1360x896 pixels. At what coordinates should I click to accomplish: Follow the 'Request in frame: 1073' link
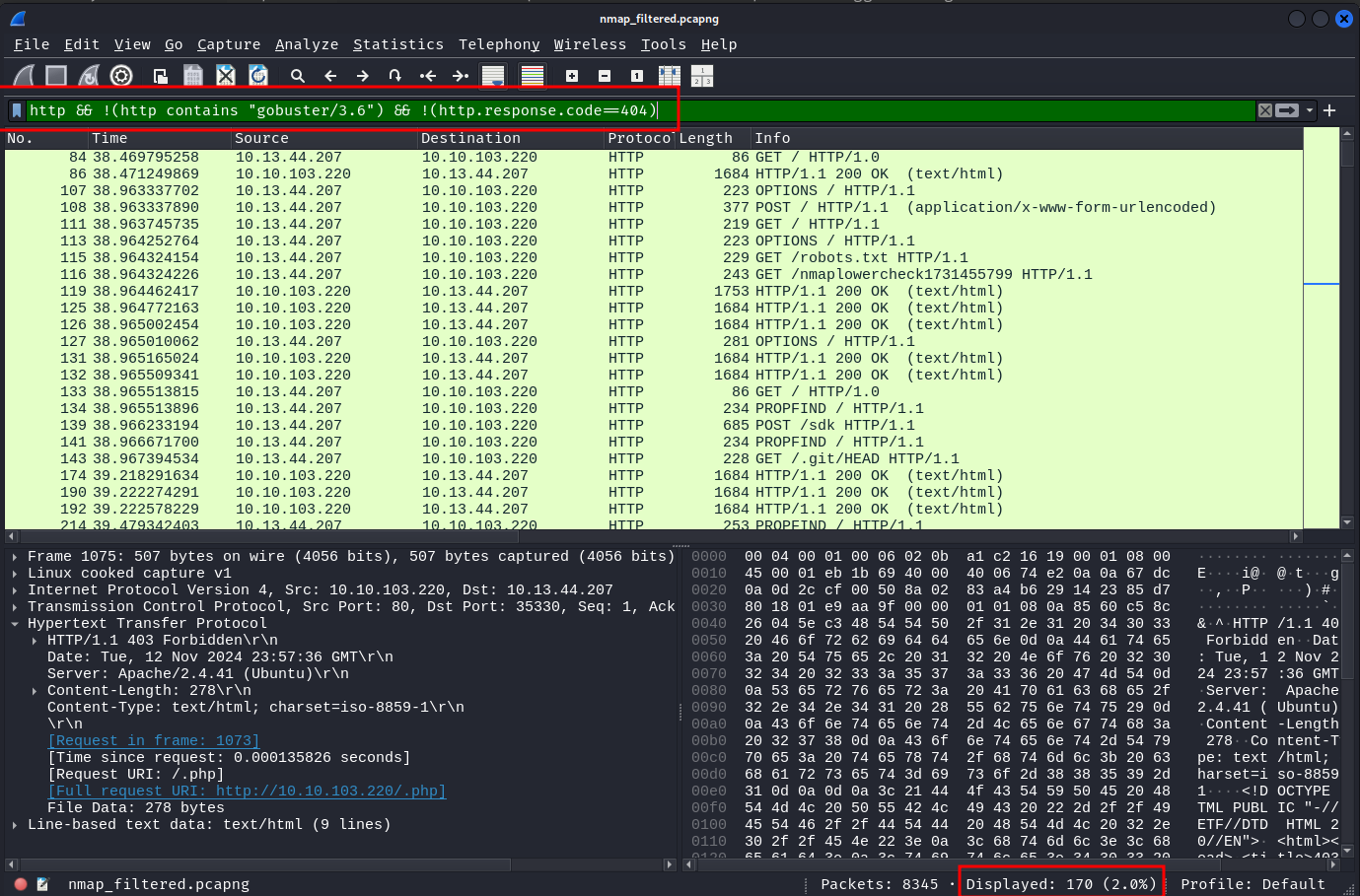[154, 740]
